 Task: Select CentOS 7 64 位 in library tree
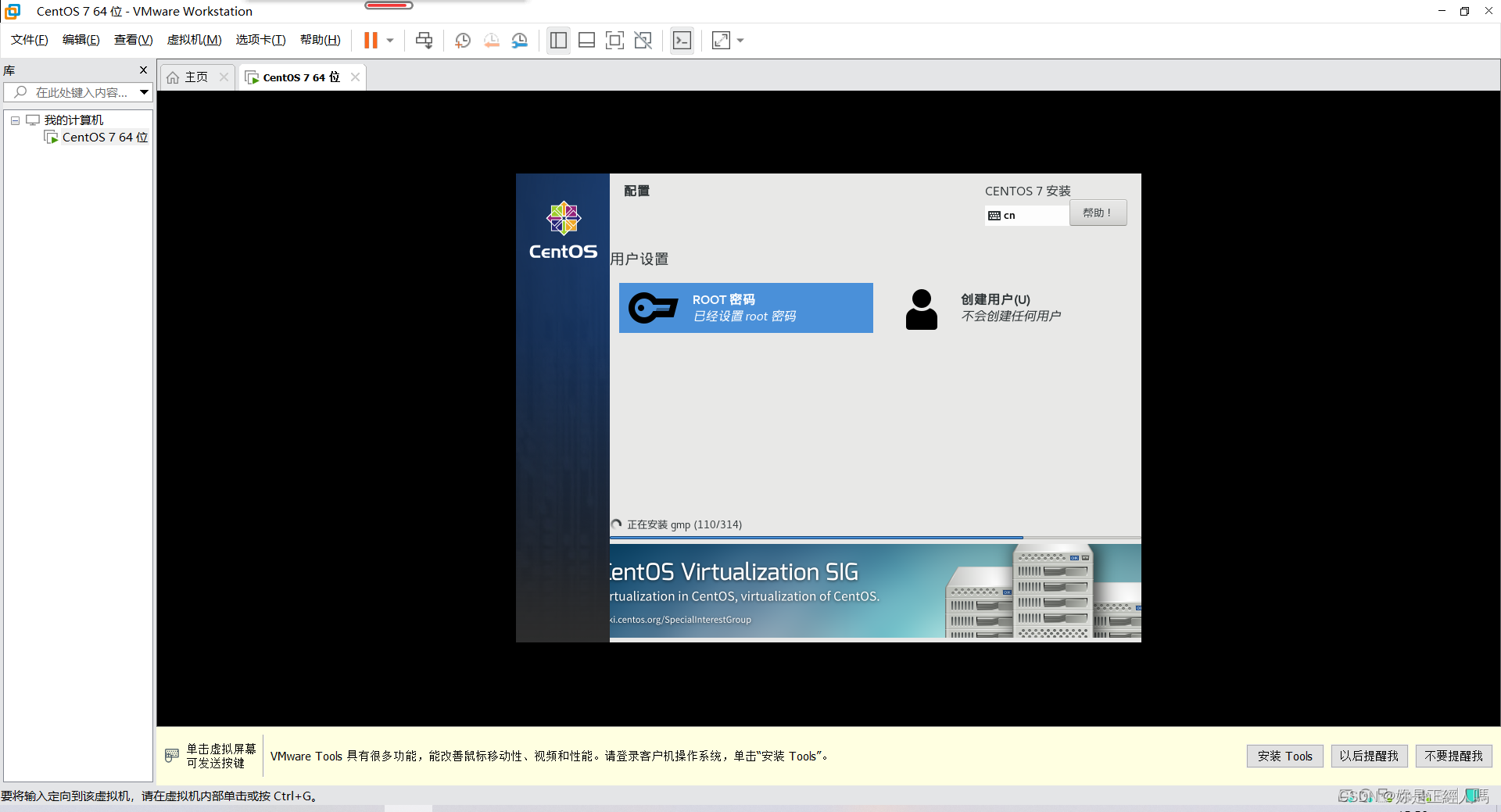click(105, 137)
